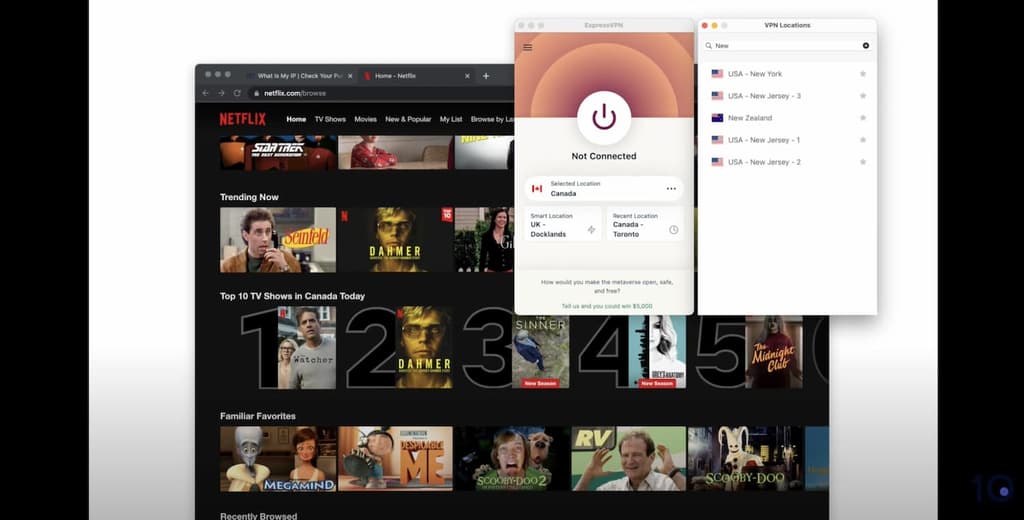This screenshot has width=1024, height=520.
Task: Click the Canada flag in Selected Location
Action: click(537, 189)
